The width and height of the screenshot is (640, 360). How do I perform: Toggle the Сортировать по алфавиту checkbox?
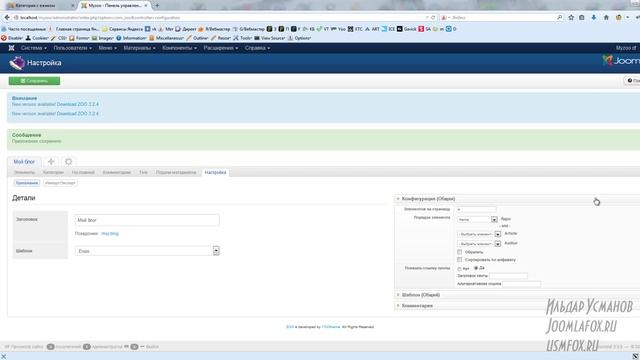[x=460, y=260]
